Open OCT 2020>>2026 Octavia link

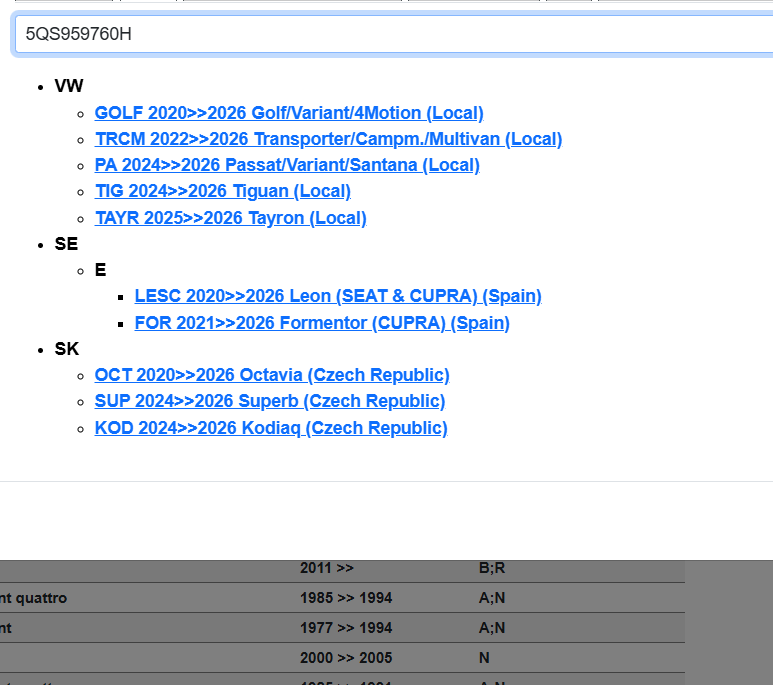click(x=272, y=375)
